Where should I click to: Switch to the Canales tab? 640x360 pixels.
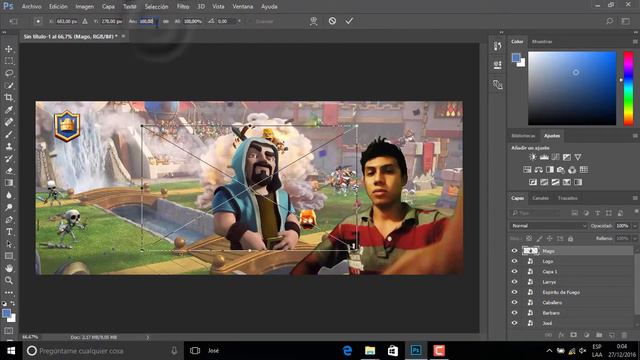tap(540, 198)
